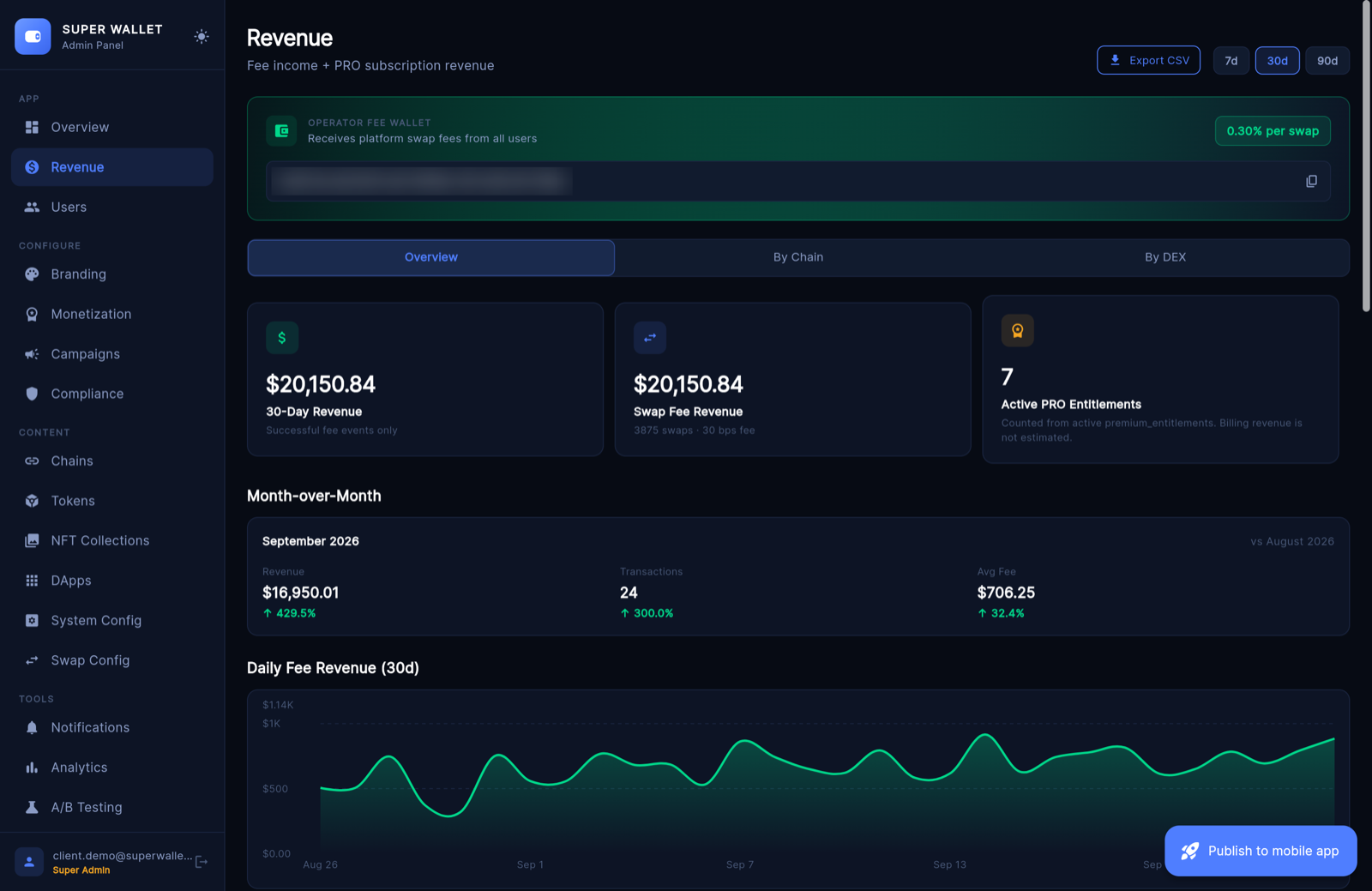The height and width of the screenshot is (891, 1372).
Task: Open Analytics bar chart icon
Action: (x=32, y=768)
